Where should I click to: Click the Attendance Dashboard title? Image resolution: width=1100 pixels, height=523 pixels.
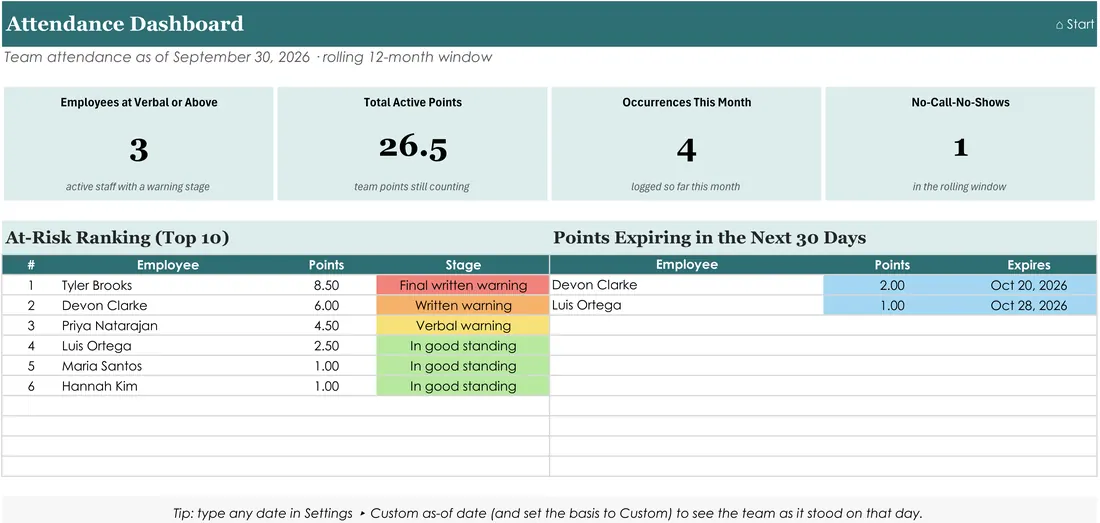coord(125,24)
